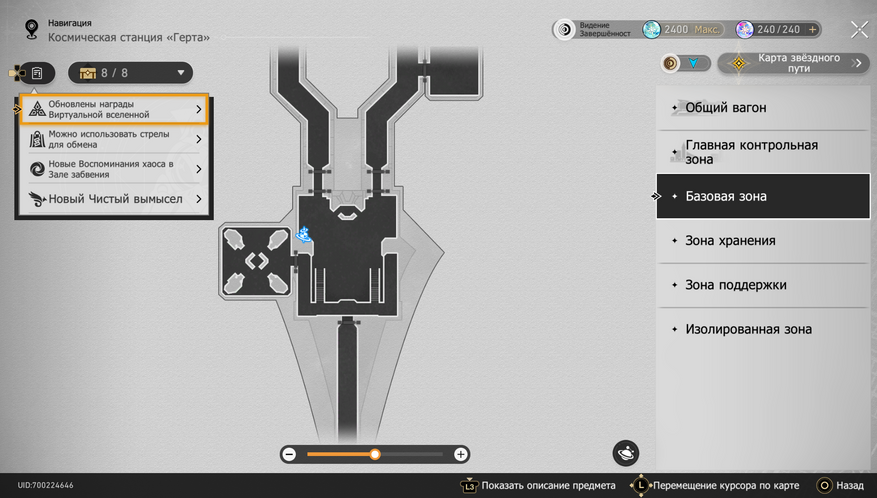The height and width of the screenshot is (498, 877).
Task: Click the orange zoom slider handle
Action: 375,454
